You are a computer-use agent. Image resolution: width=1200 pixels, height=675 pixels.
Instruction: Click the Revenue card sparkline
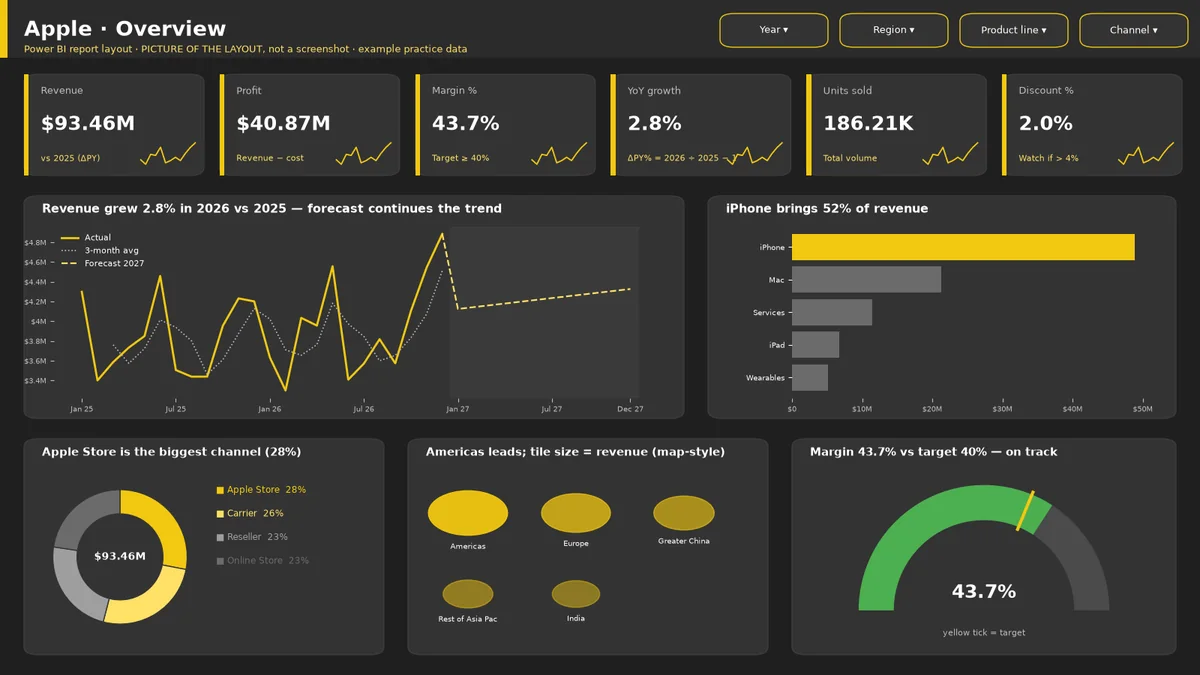168,154
